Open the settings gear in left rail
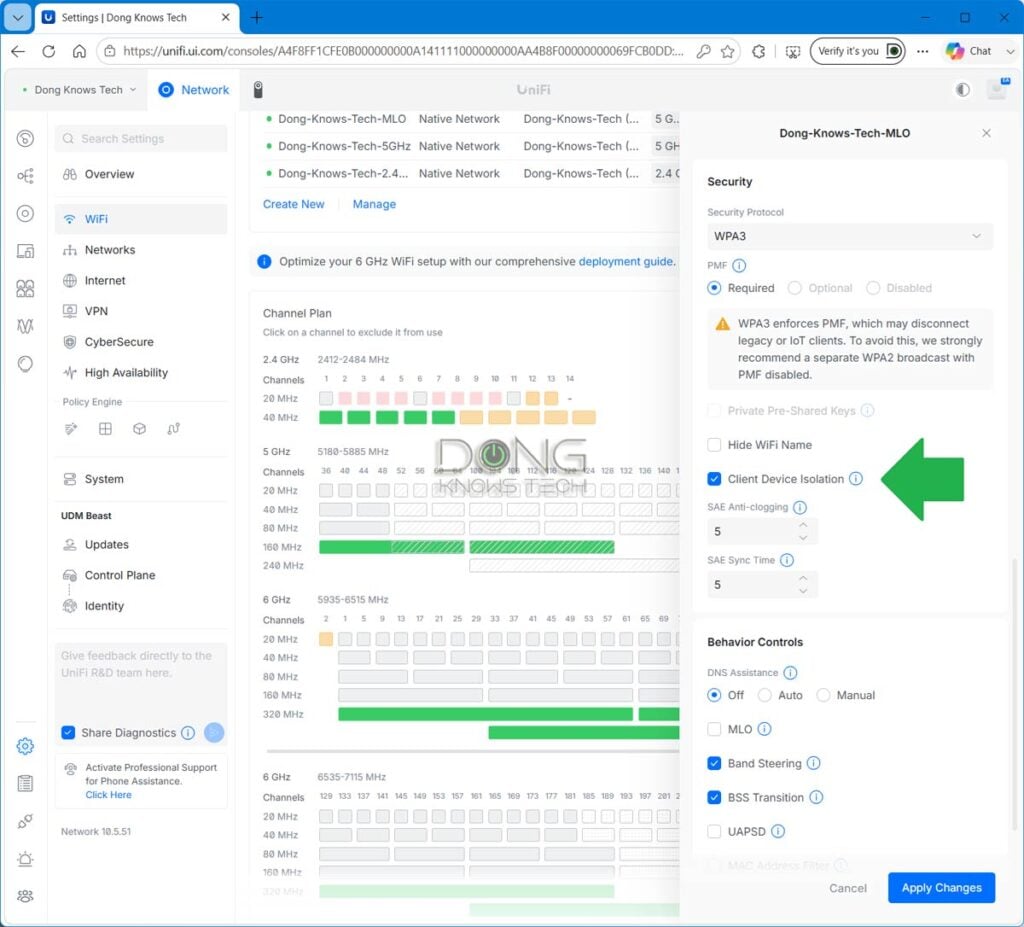Image resolution: width=1024 pixels, height=927 pixels. point(25,746)
